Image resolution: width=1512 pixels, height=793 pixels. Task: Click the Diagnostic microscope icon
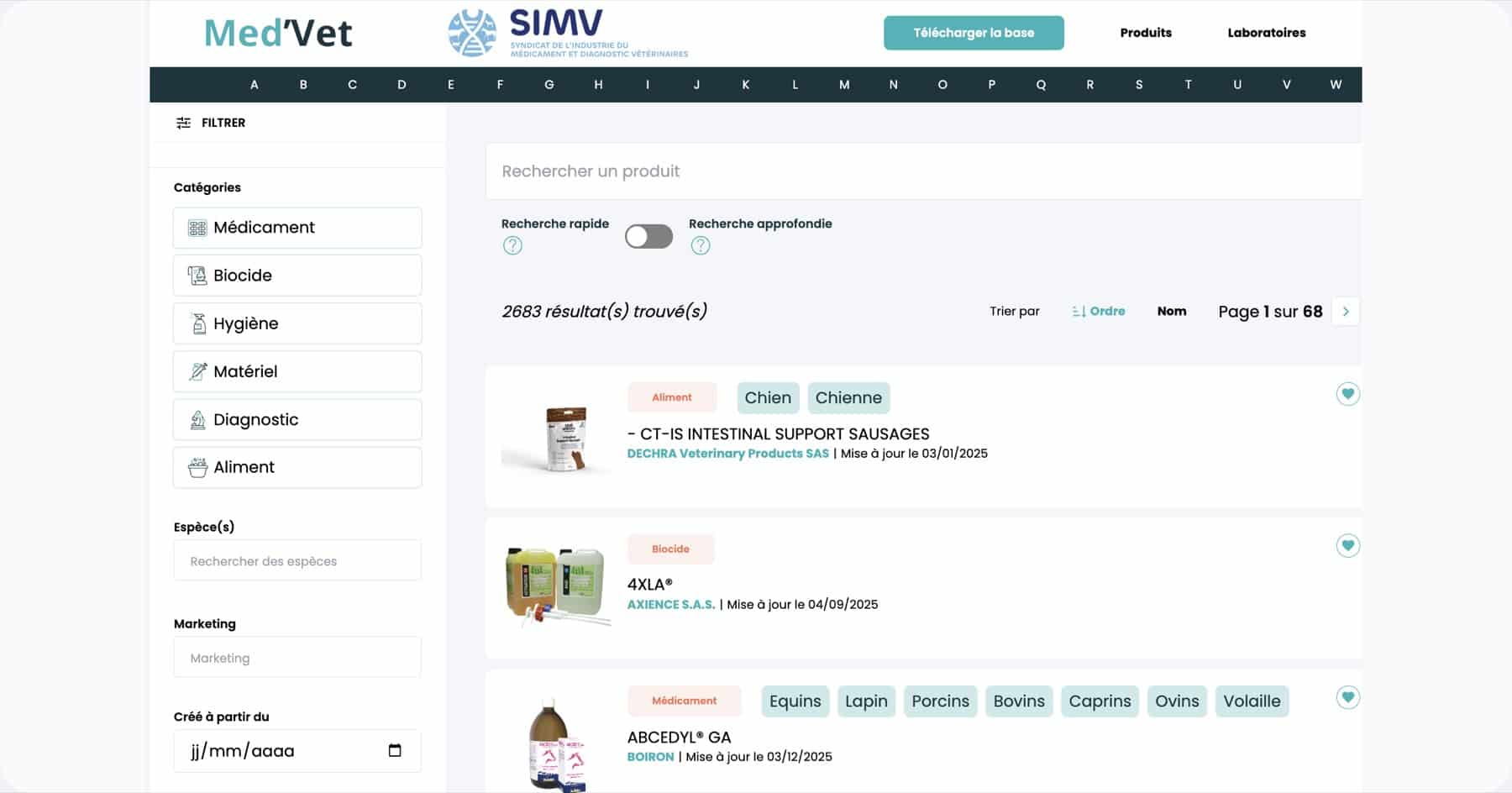click(197, 419)
